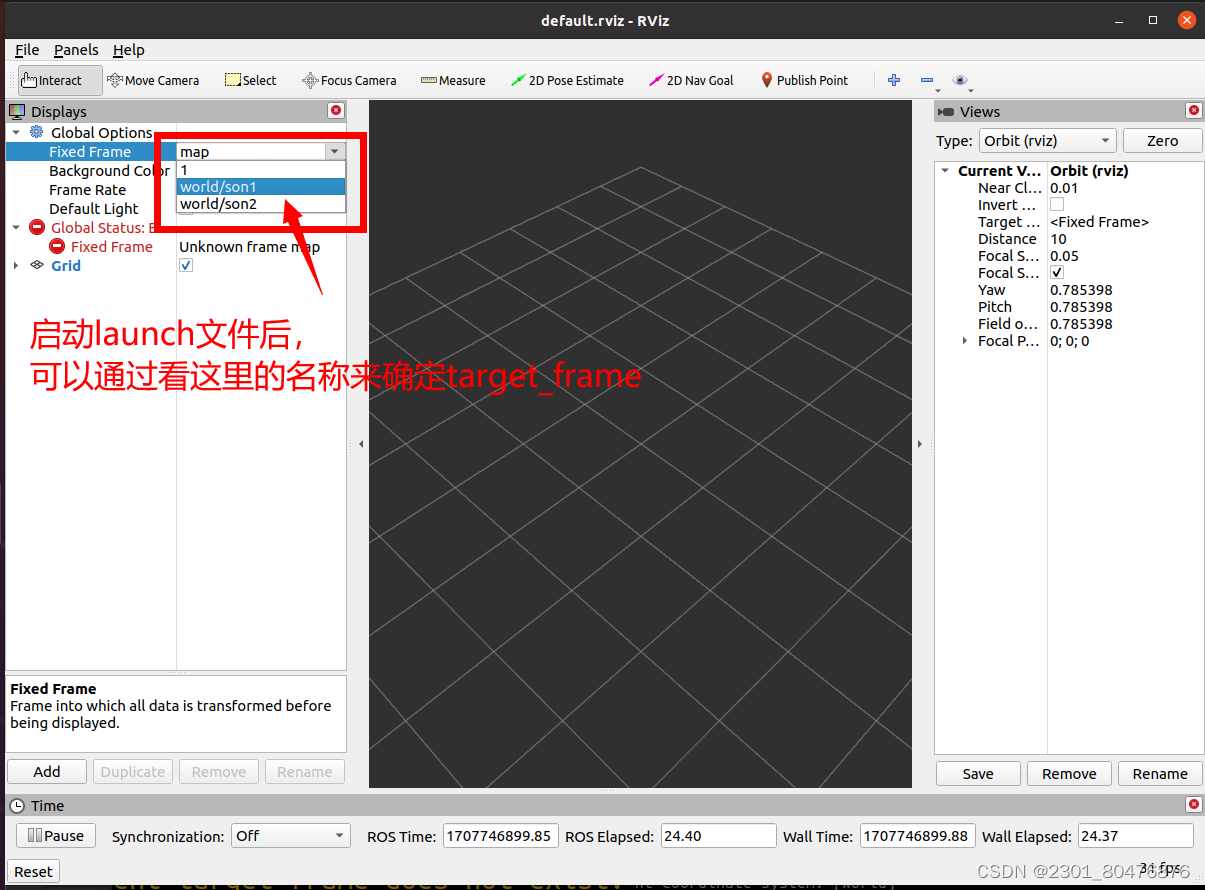Select the Focus Camera tool
The width and height of the screenshot is (1205, 890).
pyautogui.click(x=349, y=80)
